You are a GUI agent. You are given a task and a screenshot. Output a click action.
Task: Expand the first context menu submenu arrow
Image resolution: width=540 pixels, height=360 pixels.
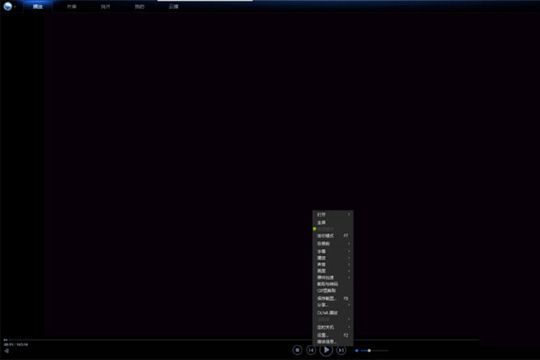tap(349, 215)
